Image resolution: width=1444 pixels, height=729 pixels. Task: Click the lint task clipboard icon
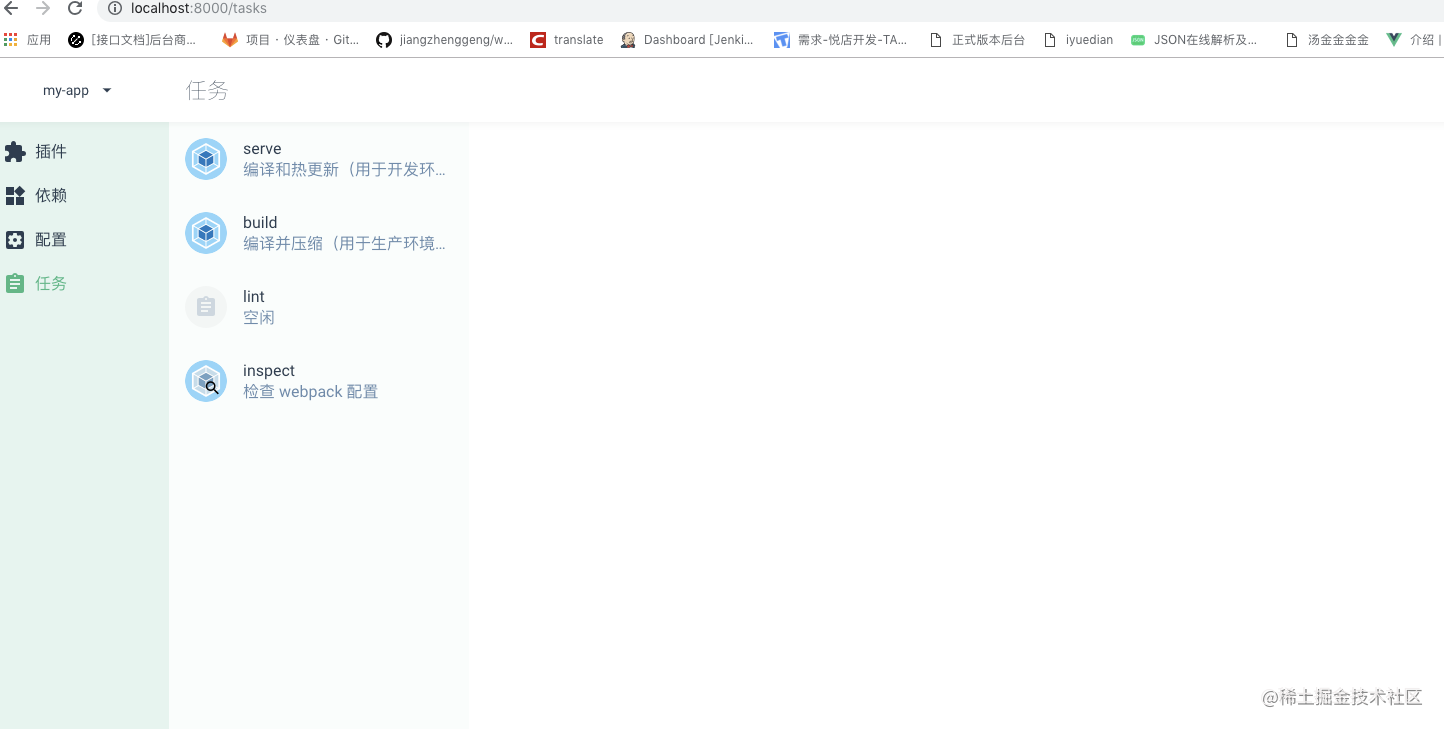pyautogui.click(x=206, y=307)
